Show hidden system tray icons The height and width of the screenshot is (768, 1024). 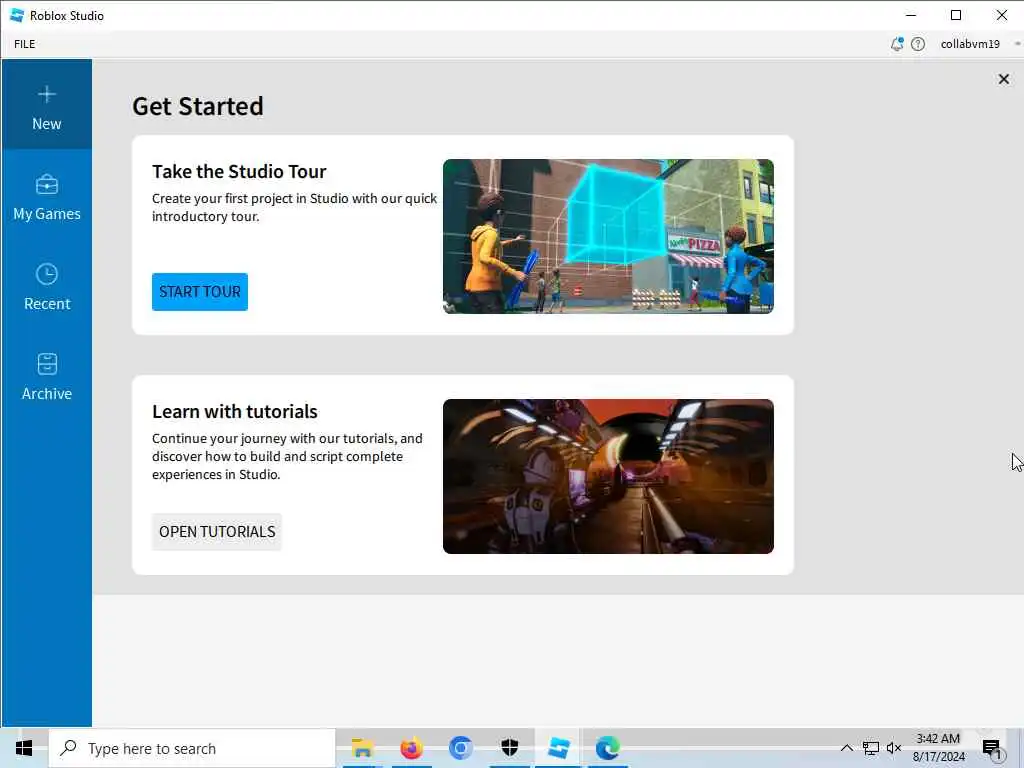pyautogui.click(x=846, y=748)
